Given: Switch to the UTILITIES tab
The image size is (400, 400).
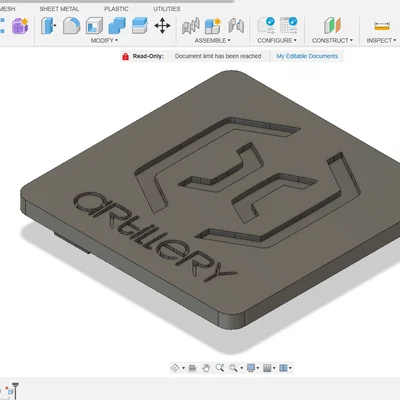Looking at the screenshot, I should pos(167,9).
